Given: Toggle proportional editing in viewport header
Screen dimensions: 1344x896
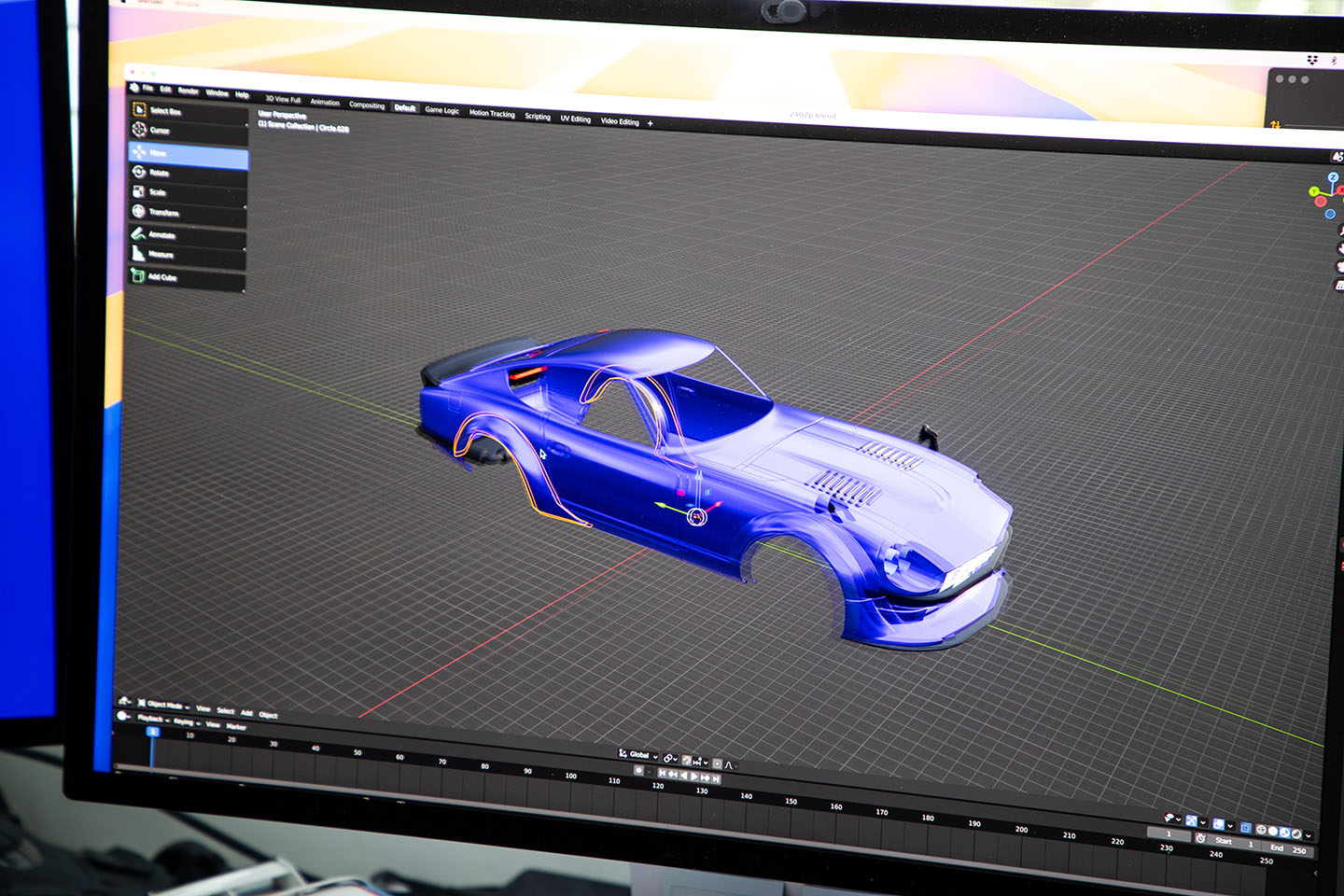Looking at the screenshot, I should (718, 763).
